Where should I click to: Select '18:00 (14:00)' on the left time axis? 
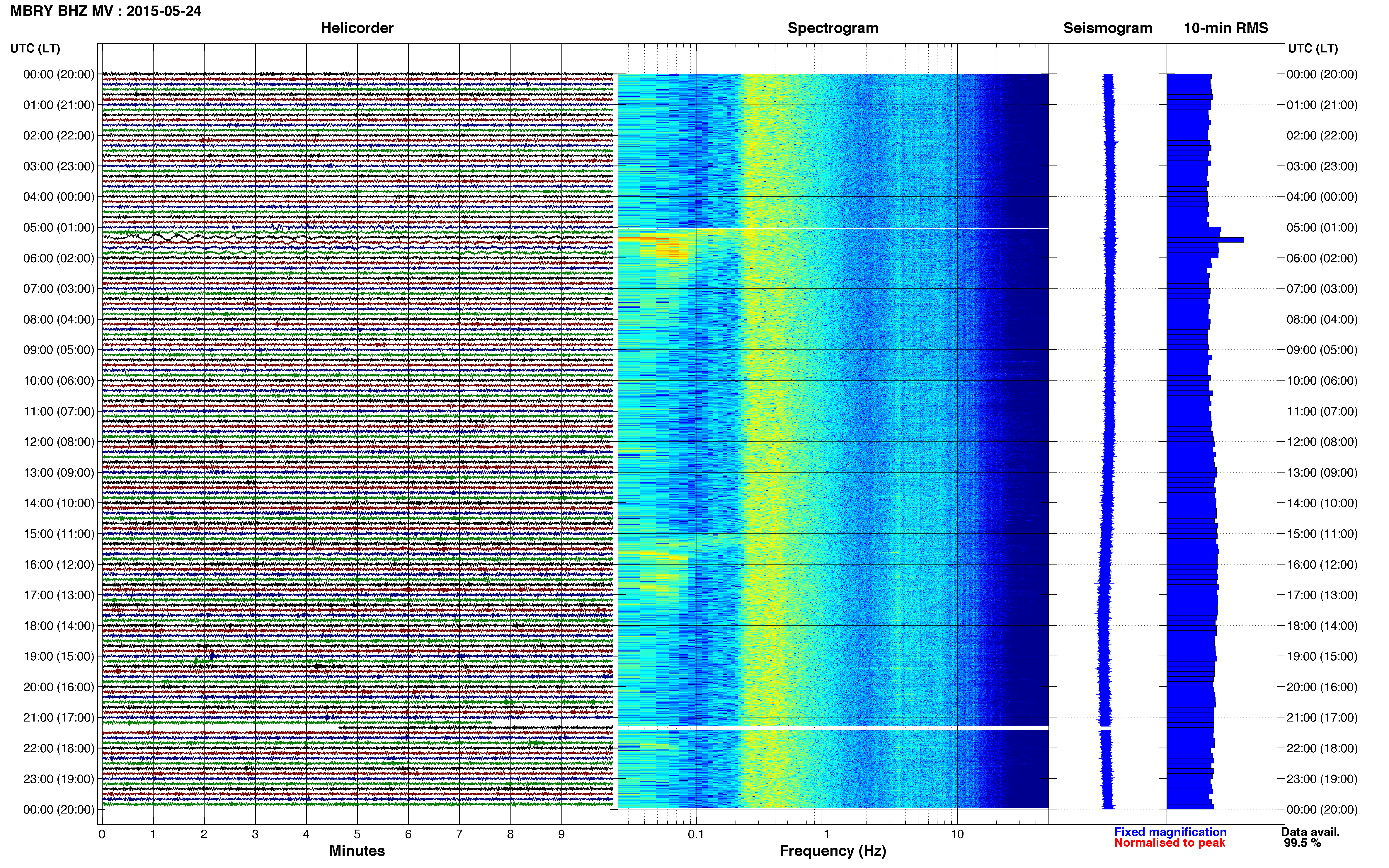[59, 626]
